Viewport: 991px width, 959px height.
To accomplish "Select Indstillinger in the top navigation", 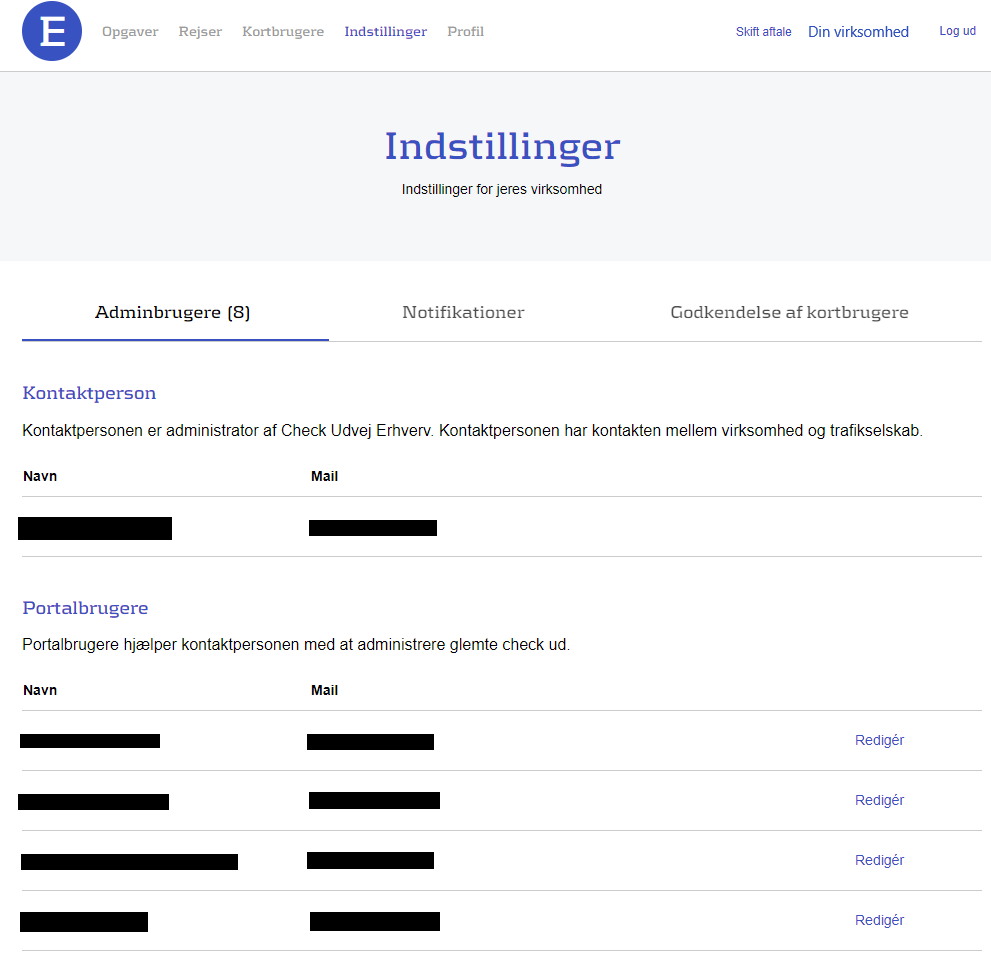I will [x=385, y=32].
